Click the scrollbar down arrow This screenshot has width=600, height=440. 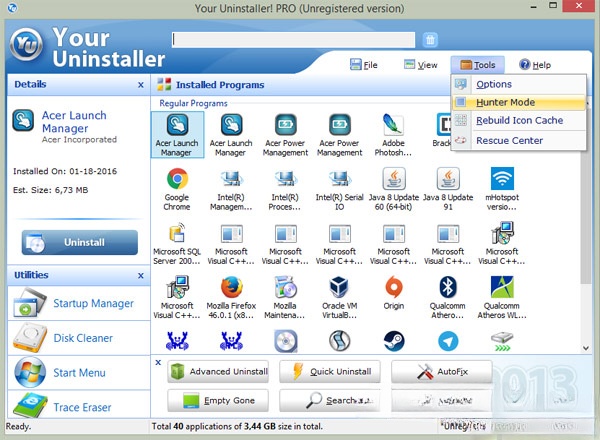585,348
